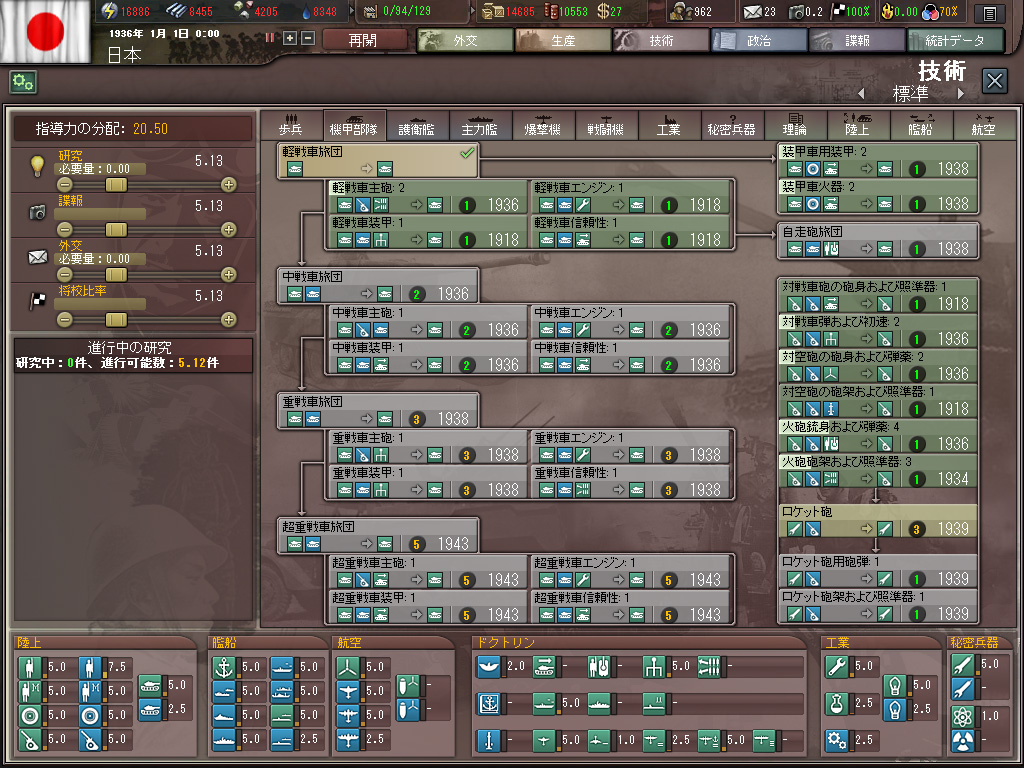Toggle the green checkmark on 軽戦車旅団
This screenshot has width=1024, height=768.
466,153
